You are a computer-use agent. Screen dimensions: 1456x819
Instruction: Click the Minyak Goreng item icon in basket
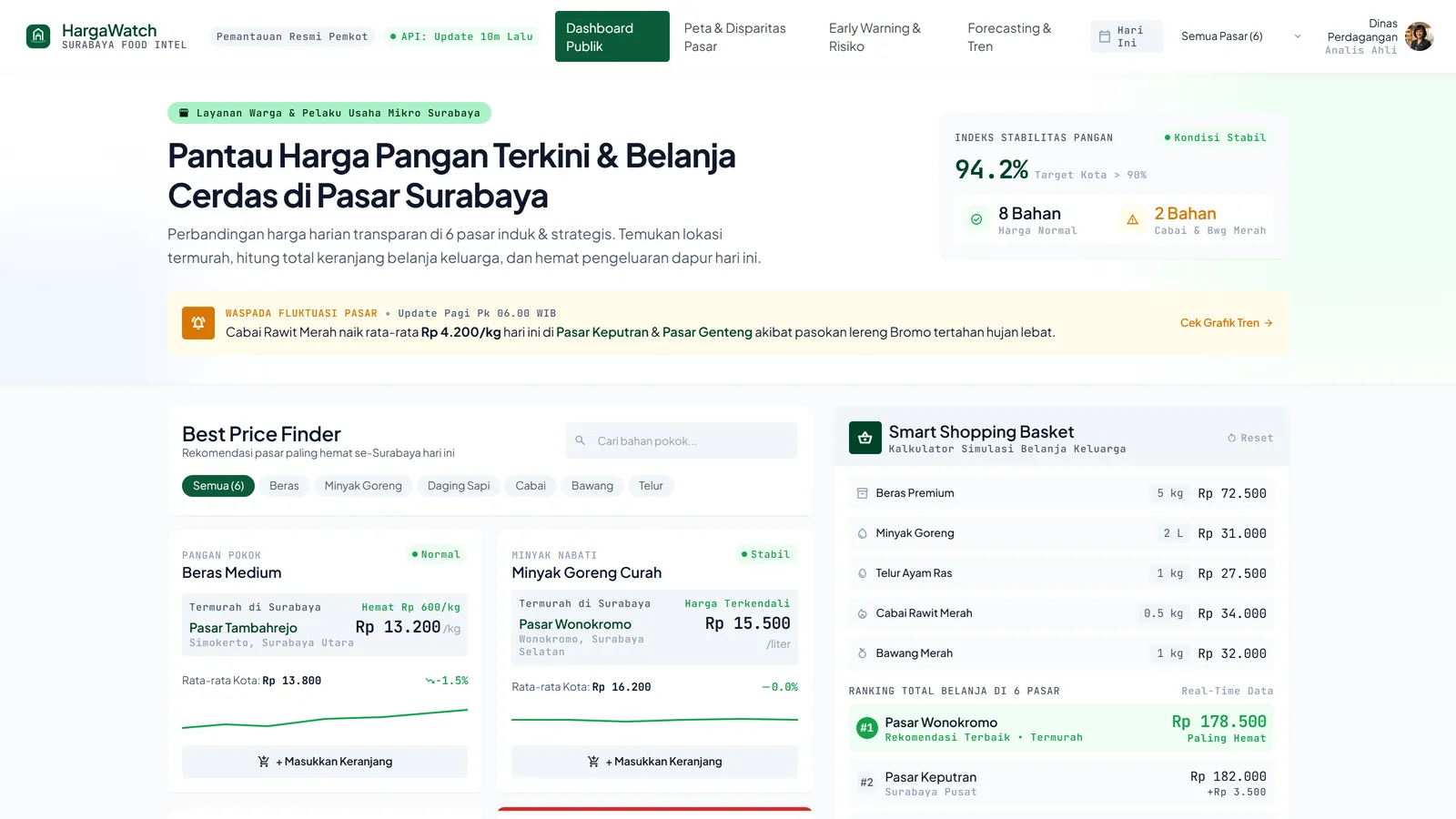click(x=862, y=533)
